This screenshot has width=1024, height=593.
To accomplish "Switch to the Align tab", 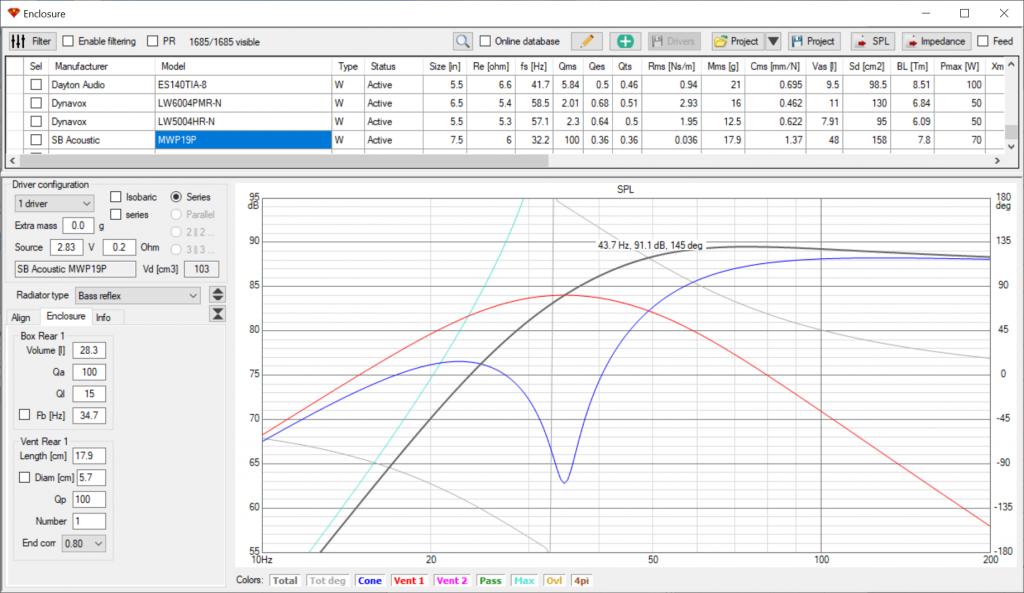I will (20, 317).
